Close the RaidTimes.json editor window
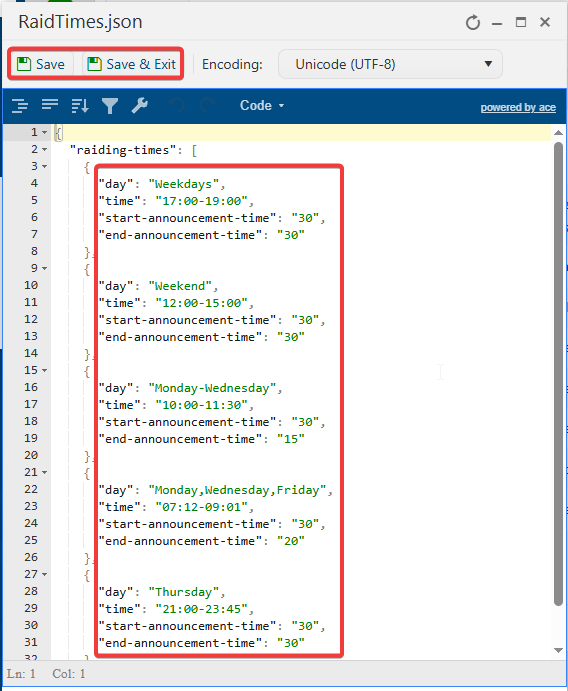The width and height of the screenshot is (568, 691). click(545, 22)
